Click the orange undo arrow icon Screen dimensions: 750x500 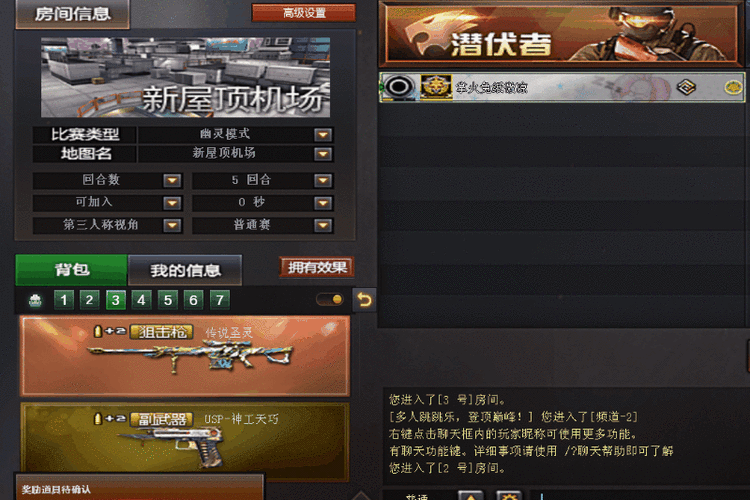click(x=364, y=300)
